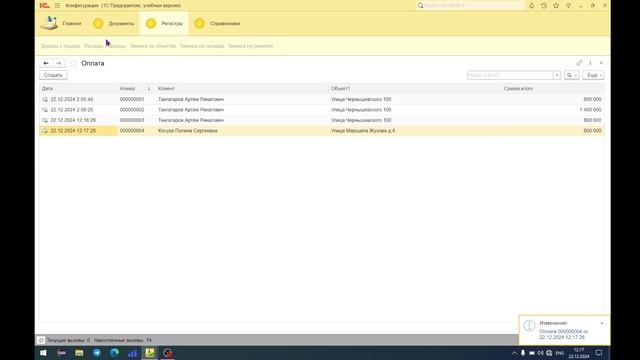This screenshot has height=360, width=640.
Task: Close the Оплата form tab
Action: coord(601,63)
